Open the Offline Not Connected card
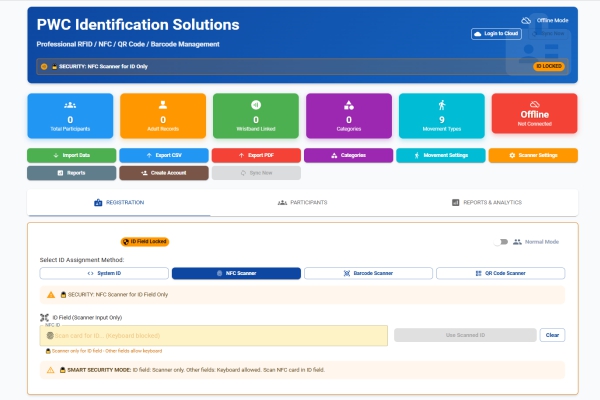Screen dimensions: 600x400 coord(535,113)
